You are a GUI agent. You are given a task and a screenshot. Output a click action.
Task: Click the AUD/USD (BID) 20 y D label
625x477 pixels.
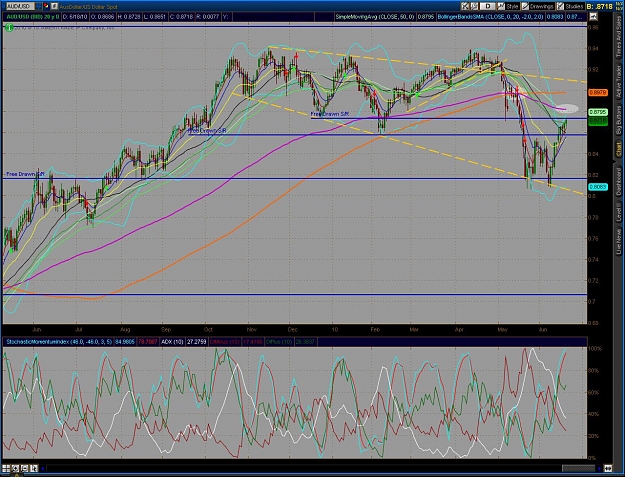coord(32,17)
